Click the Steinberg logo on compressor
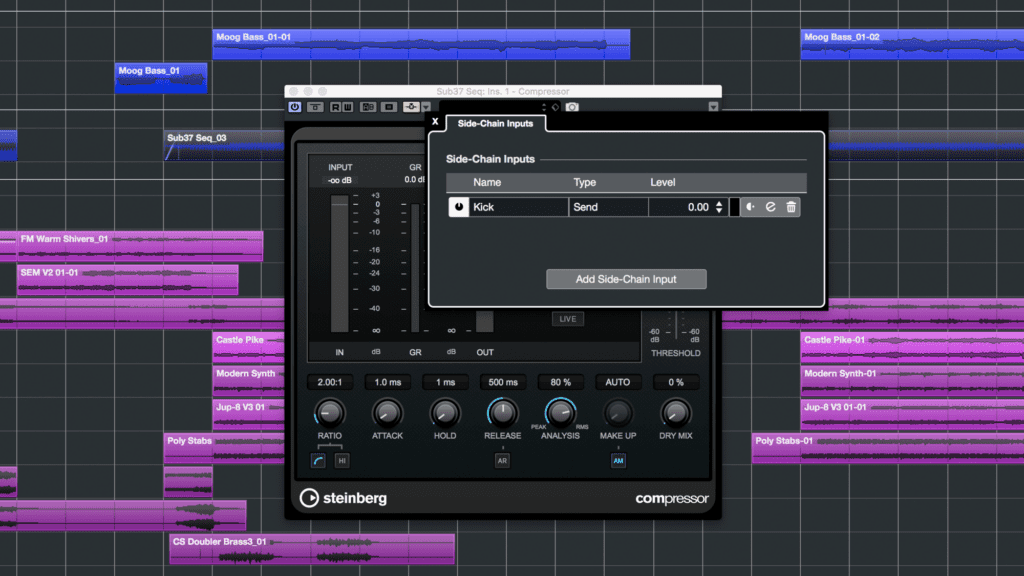This screenshot has height=576, width=1024. [344, 498]
